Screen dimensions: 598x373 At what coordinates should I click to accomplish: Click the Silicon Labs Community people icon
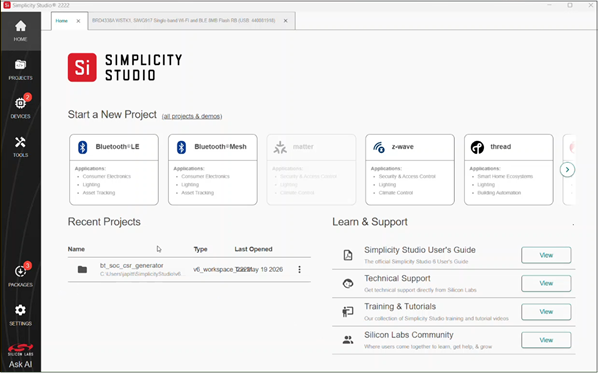pyautogui.click(x=348, y=340)
